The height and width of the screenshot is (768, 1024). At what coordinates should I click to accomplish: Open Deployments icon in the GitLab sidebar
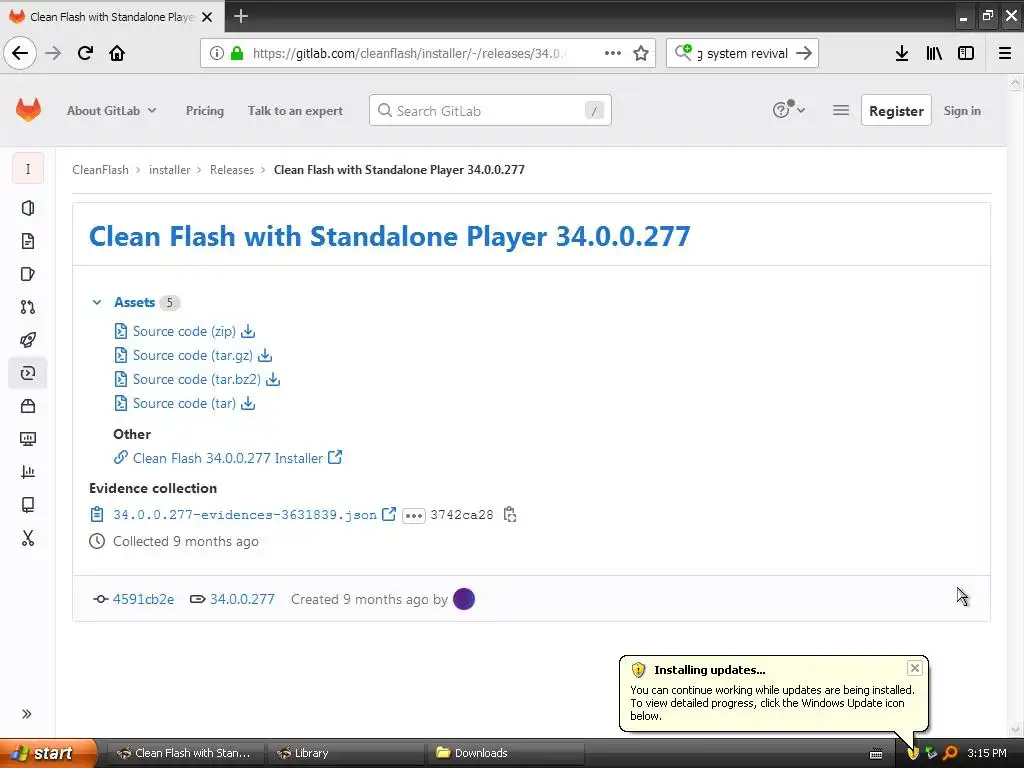(x=27, y=373)
